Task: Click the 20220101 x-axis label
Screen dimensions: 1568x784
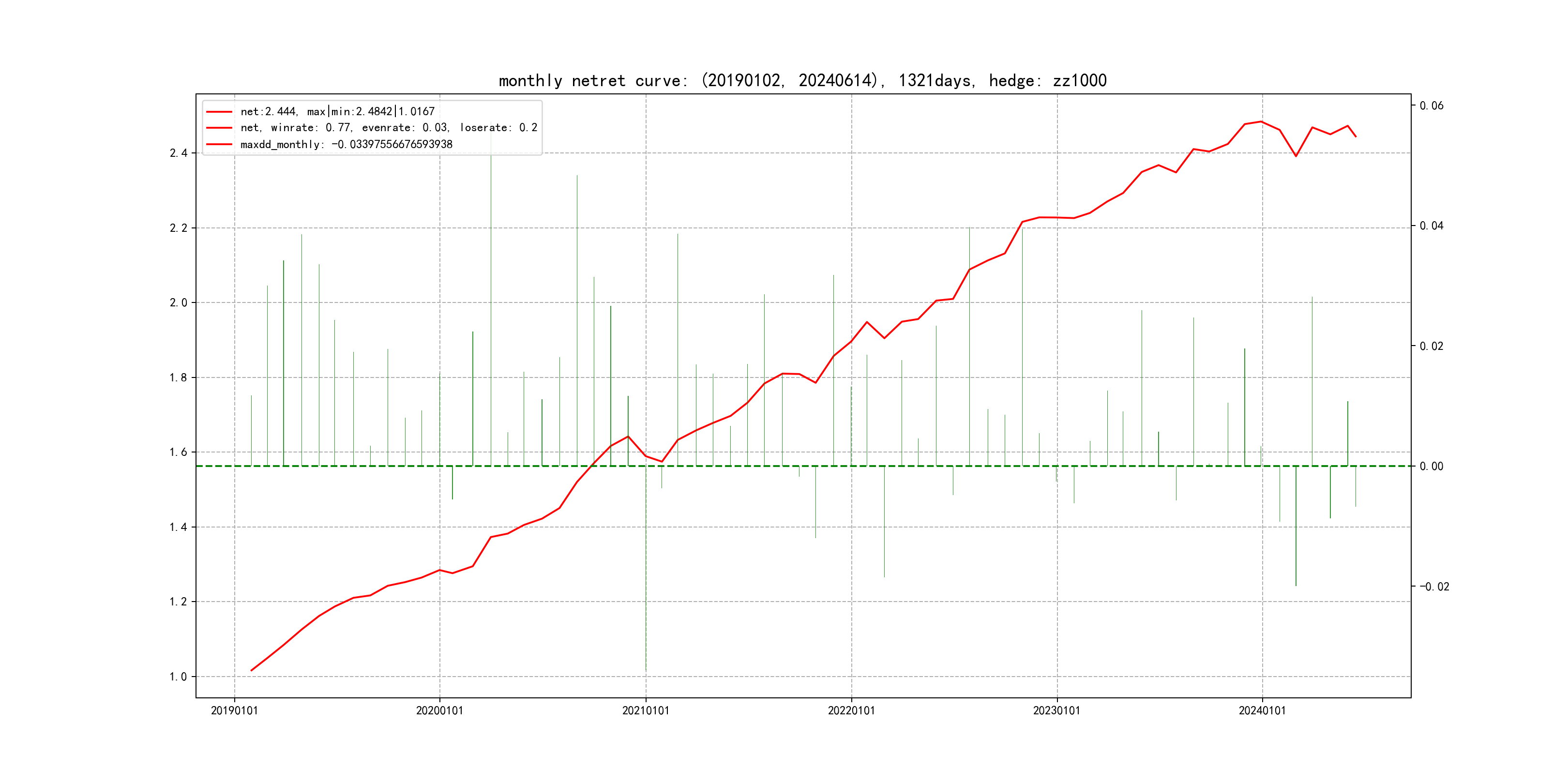Action: click(851, 710)
